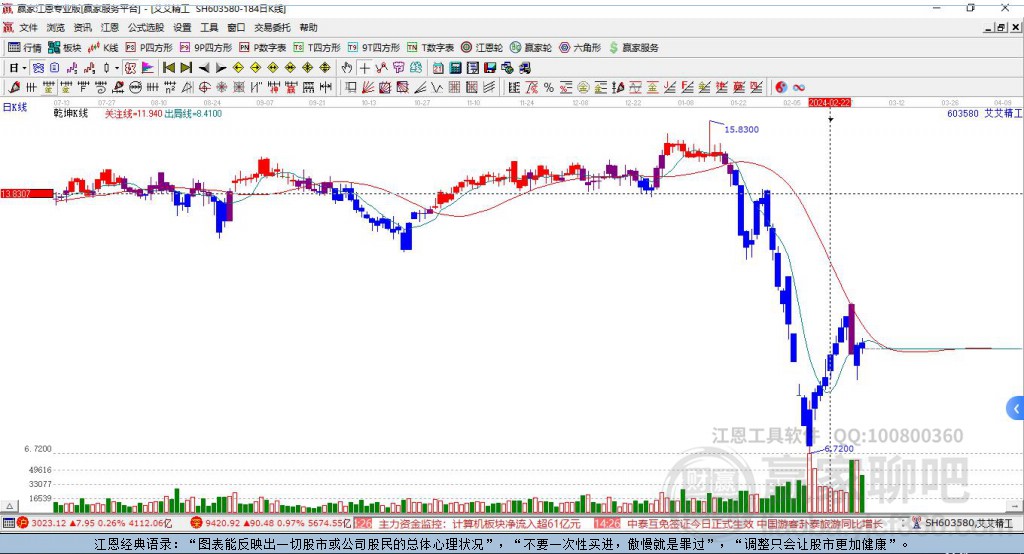Jump to first bar with skip-to-start icon

click(168, 68)
